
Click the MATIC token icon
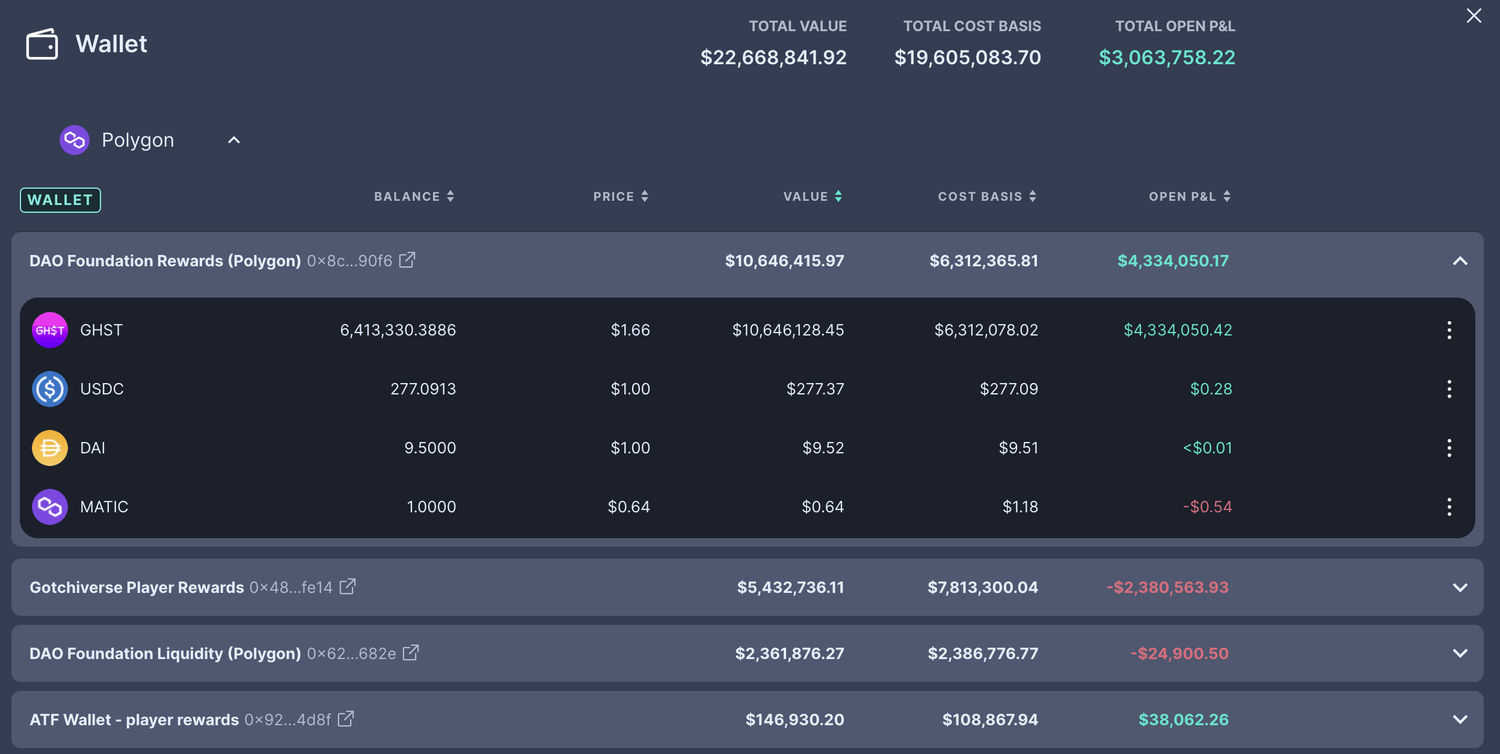[x=50, y=507]
